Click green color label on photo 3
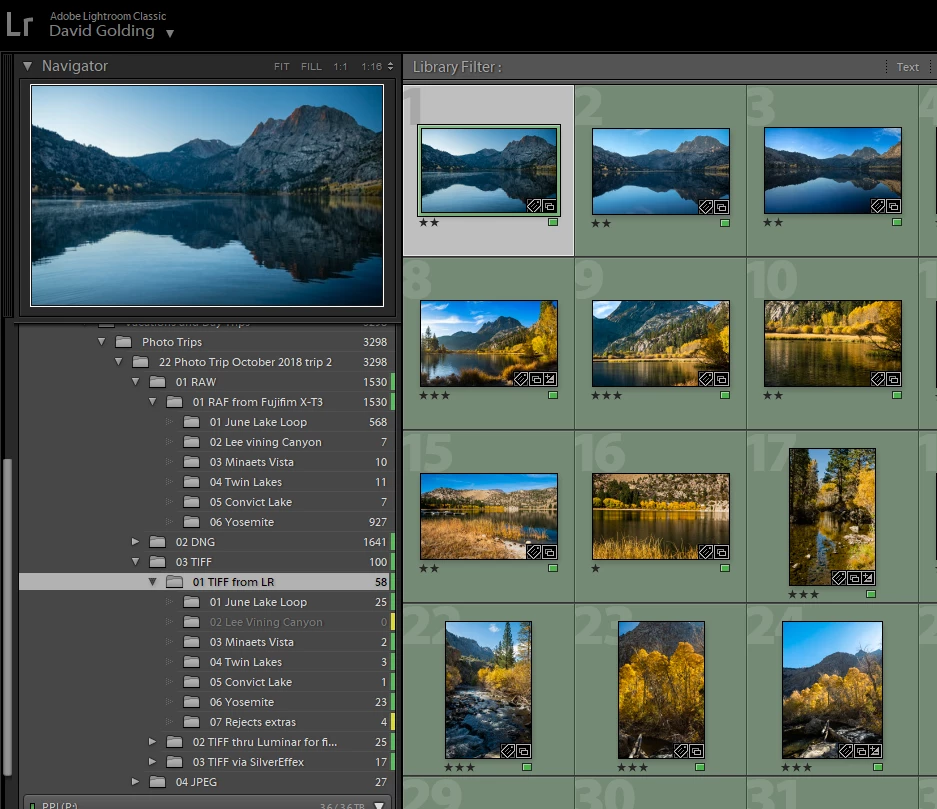The height and width of the screenshot is (809, 937). [897, 222]
